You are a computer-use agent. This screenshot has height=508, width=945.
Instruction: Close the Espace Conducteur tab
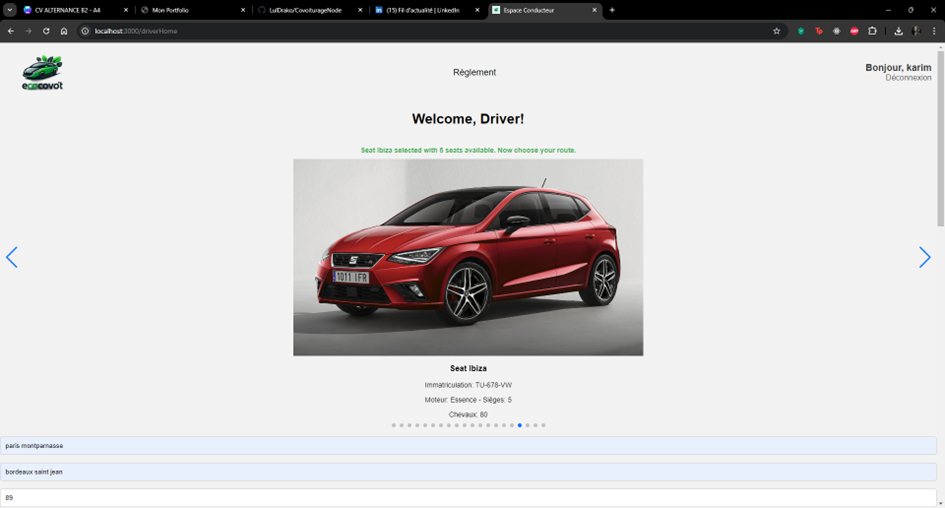[x=594, y=10]
